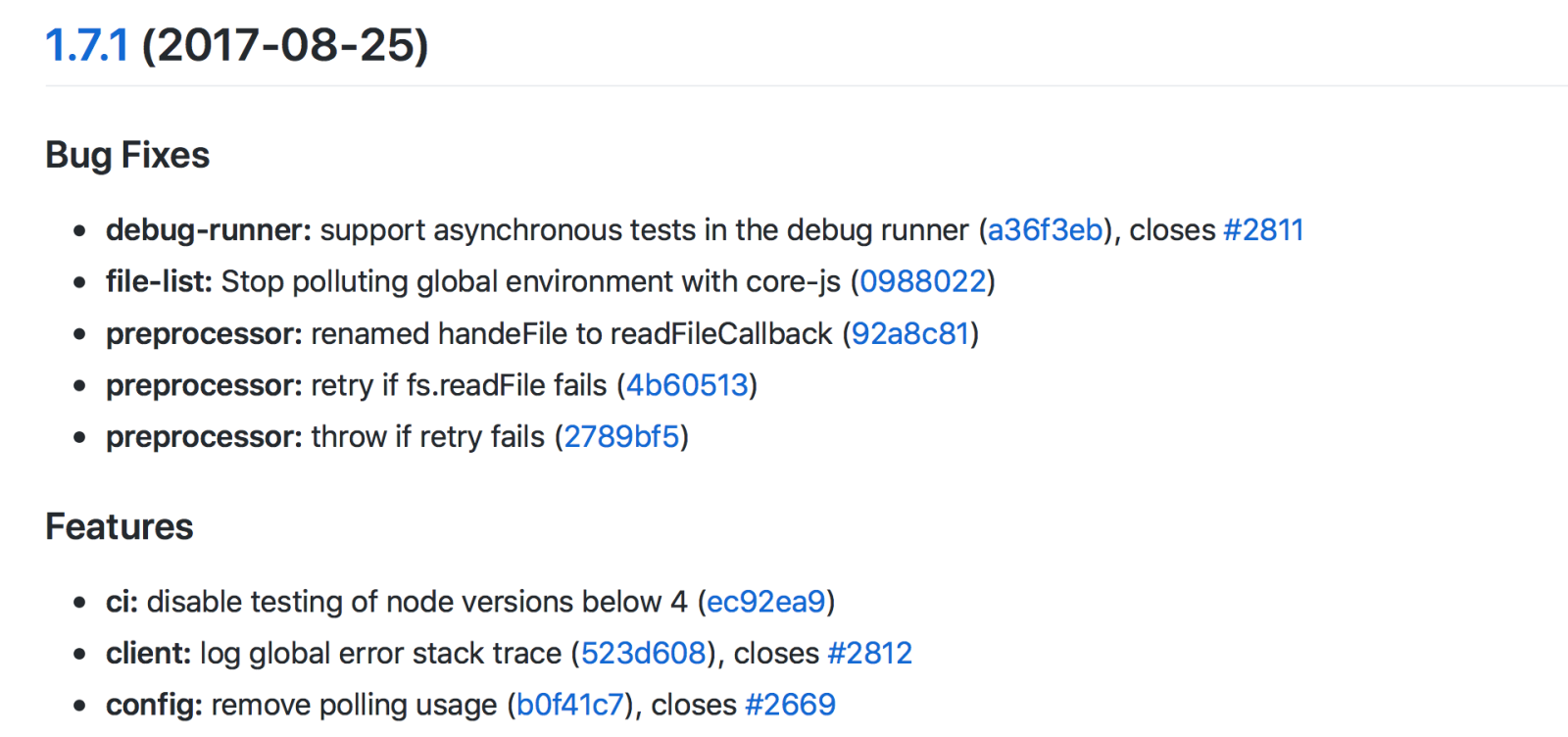Open issue #2811 link
1568x737 pixels.
(1263, 230)
